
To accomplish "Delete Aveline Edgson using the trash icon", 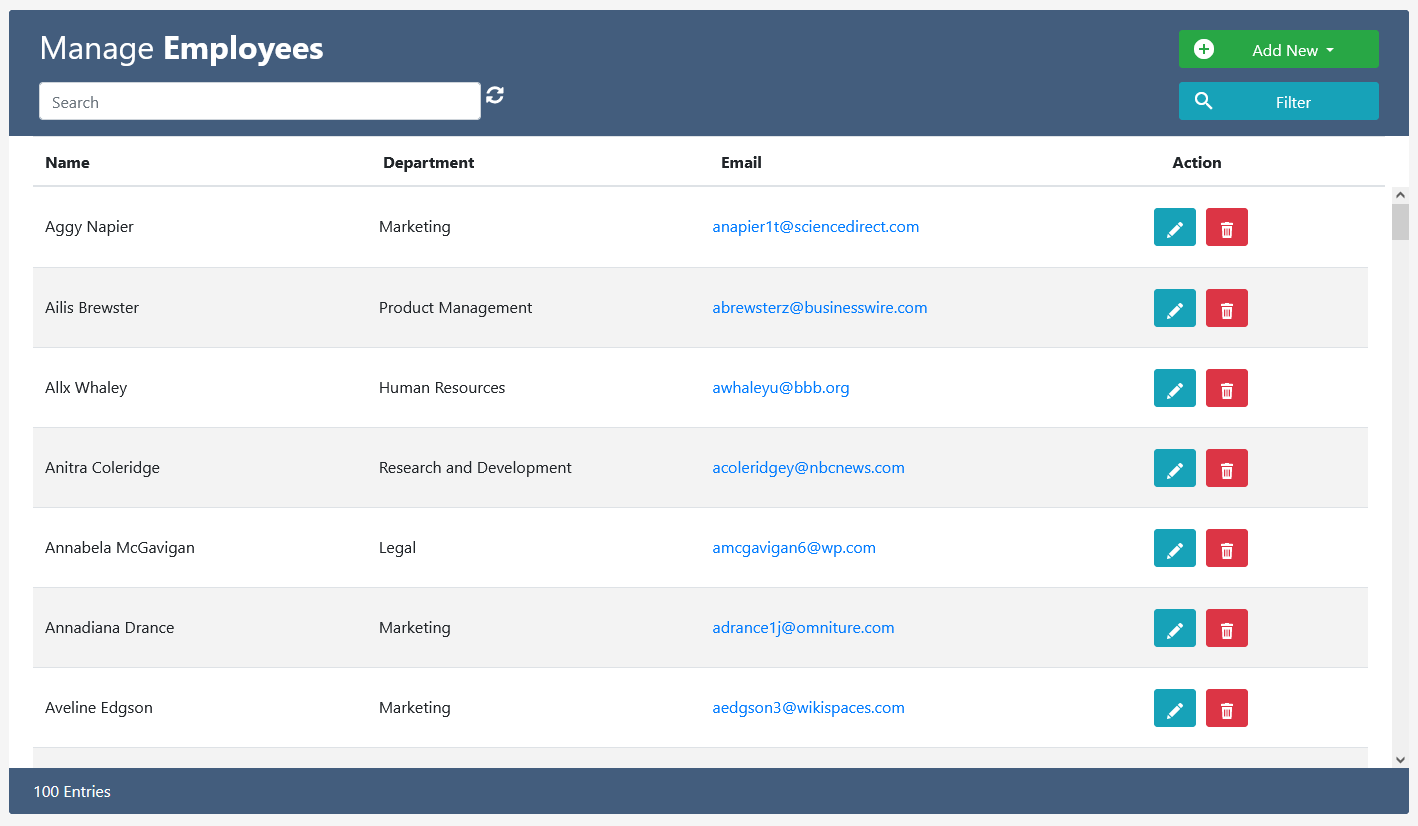I will click(1226, 708).
